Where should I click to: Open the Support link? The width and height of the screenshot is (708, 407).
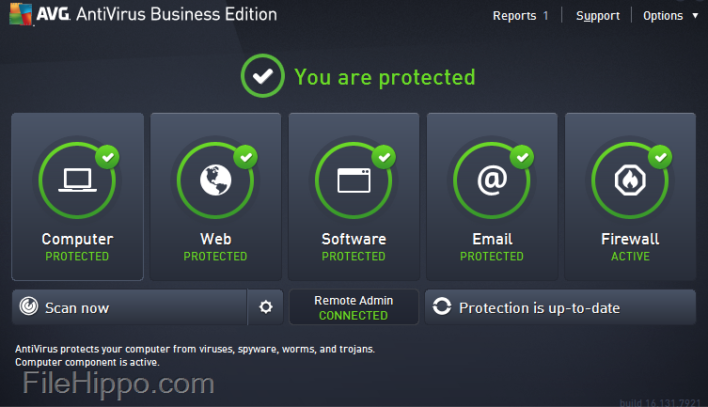(598, 16)
